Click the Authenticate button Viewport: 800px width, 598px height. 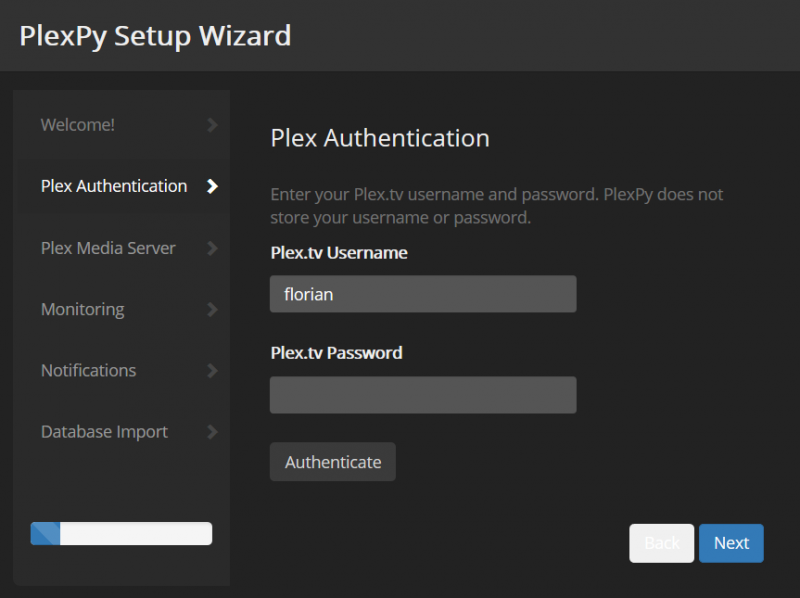click(x=332, y=461)
